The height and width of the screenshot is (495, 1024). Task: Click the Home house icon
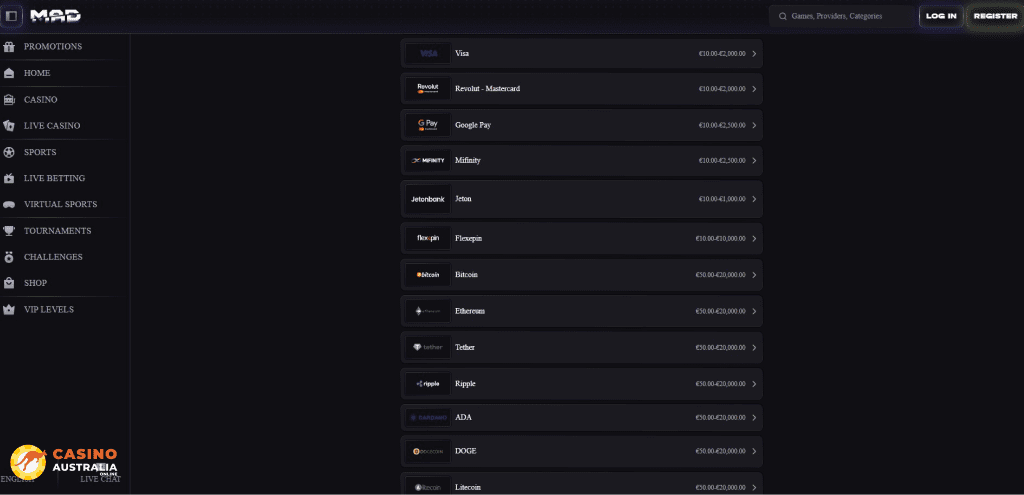tap(9, 73)
